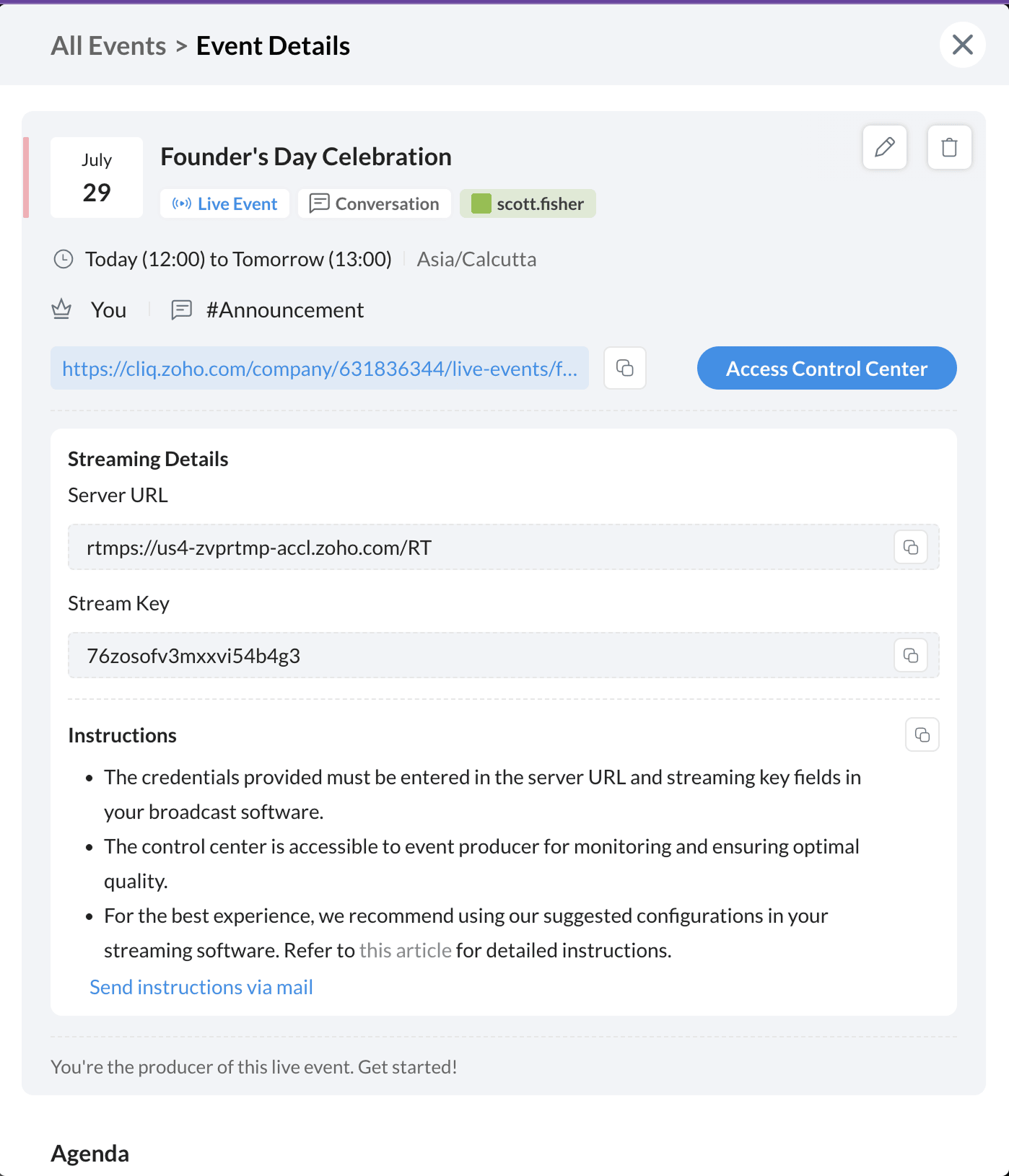Click the edit event pencil icon
1009x1176 pixels.
pyautogui.click(x=884, y=147)
